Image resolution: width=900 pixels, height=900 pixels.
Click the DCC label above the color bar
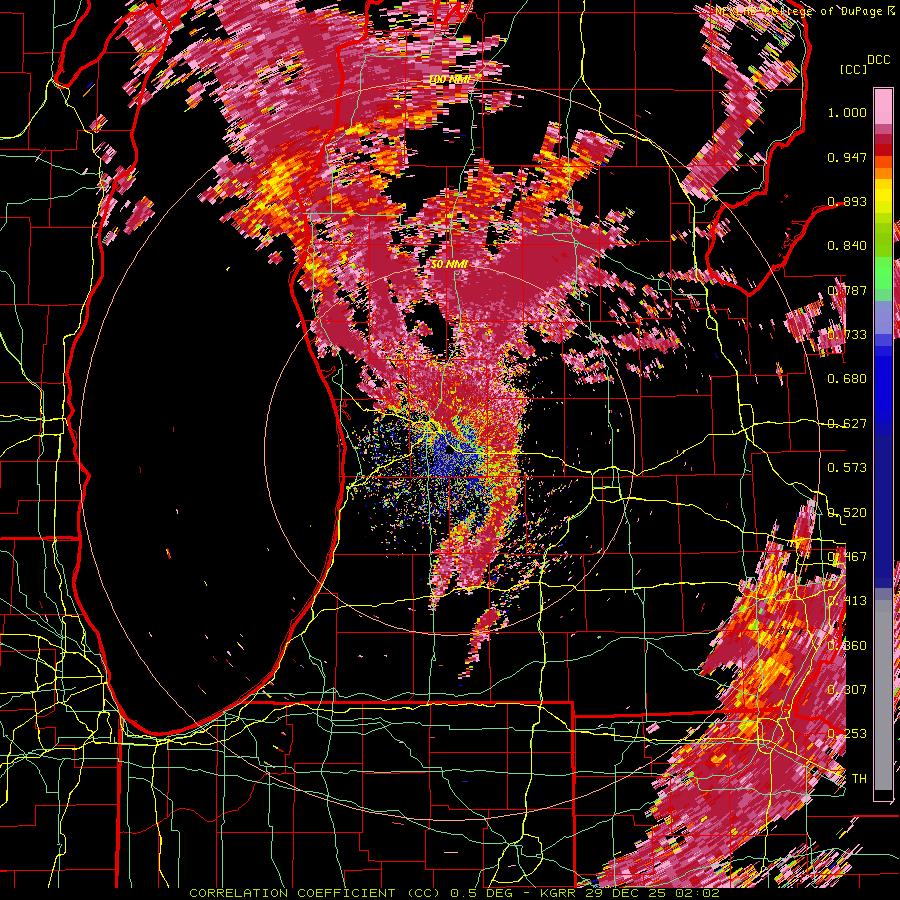point(879,60)
